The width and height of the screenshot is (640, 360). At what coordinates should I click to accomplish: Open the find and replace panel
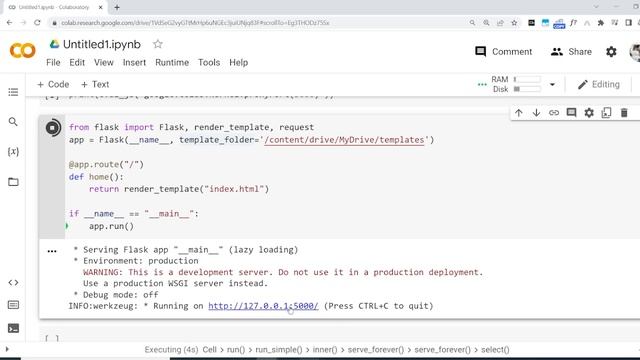click(13, 122)
